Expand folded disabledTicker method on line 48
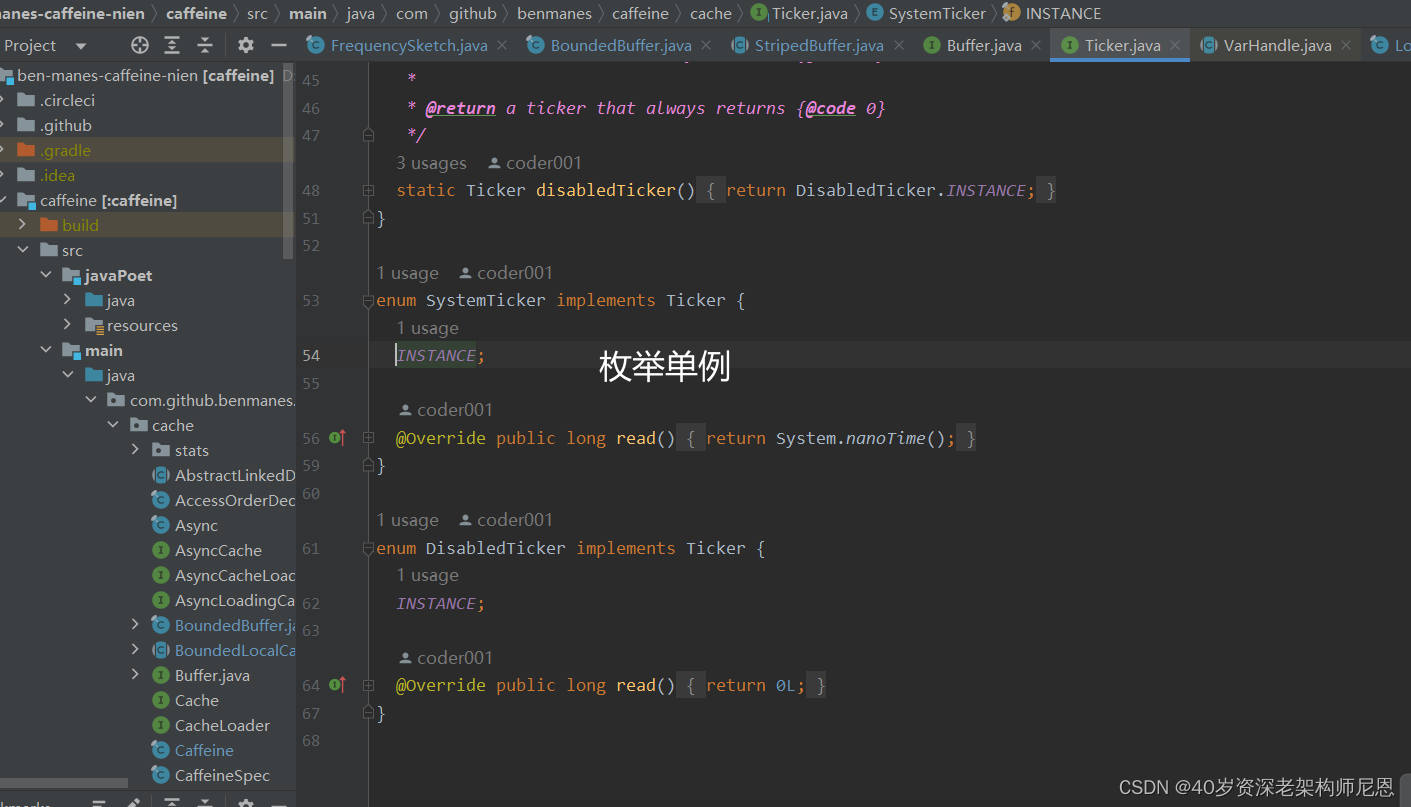 (368, 190)
